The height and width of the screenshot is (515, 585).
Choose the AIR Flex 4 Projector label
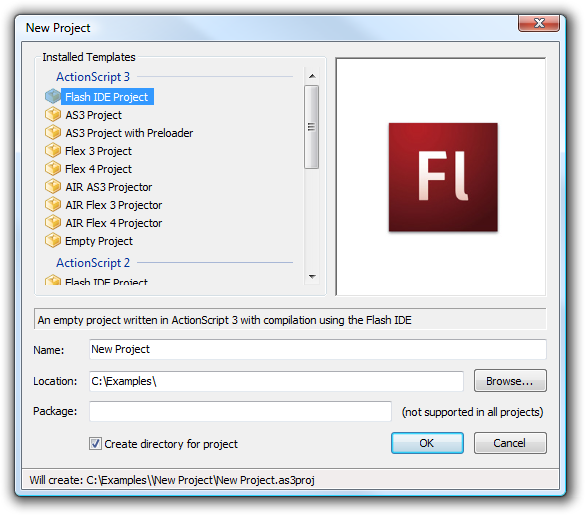tap(113, 223)
